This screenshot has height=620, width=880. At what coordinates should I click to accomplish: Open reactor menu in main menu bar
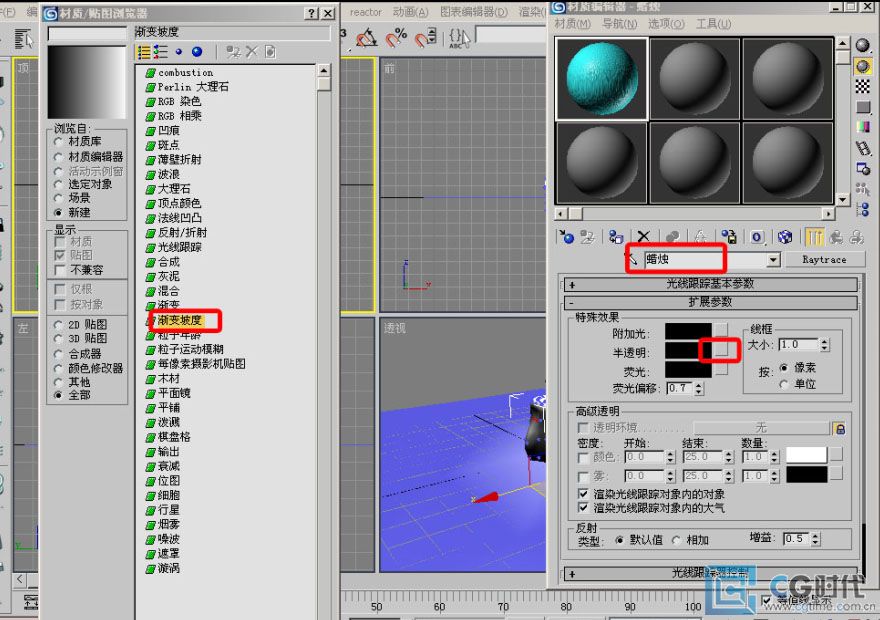[366, 12]
